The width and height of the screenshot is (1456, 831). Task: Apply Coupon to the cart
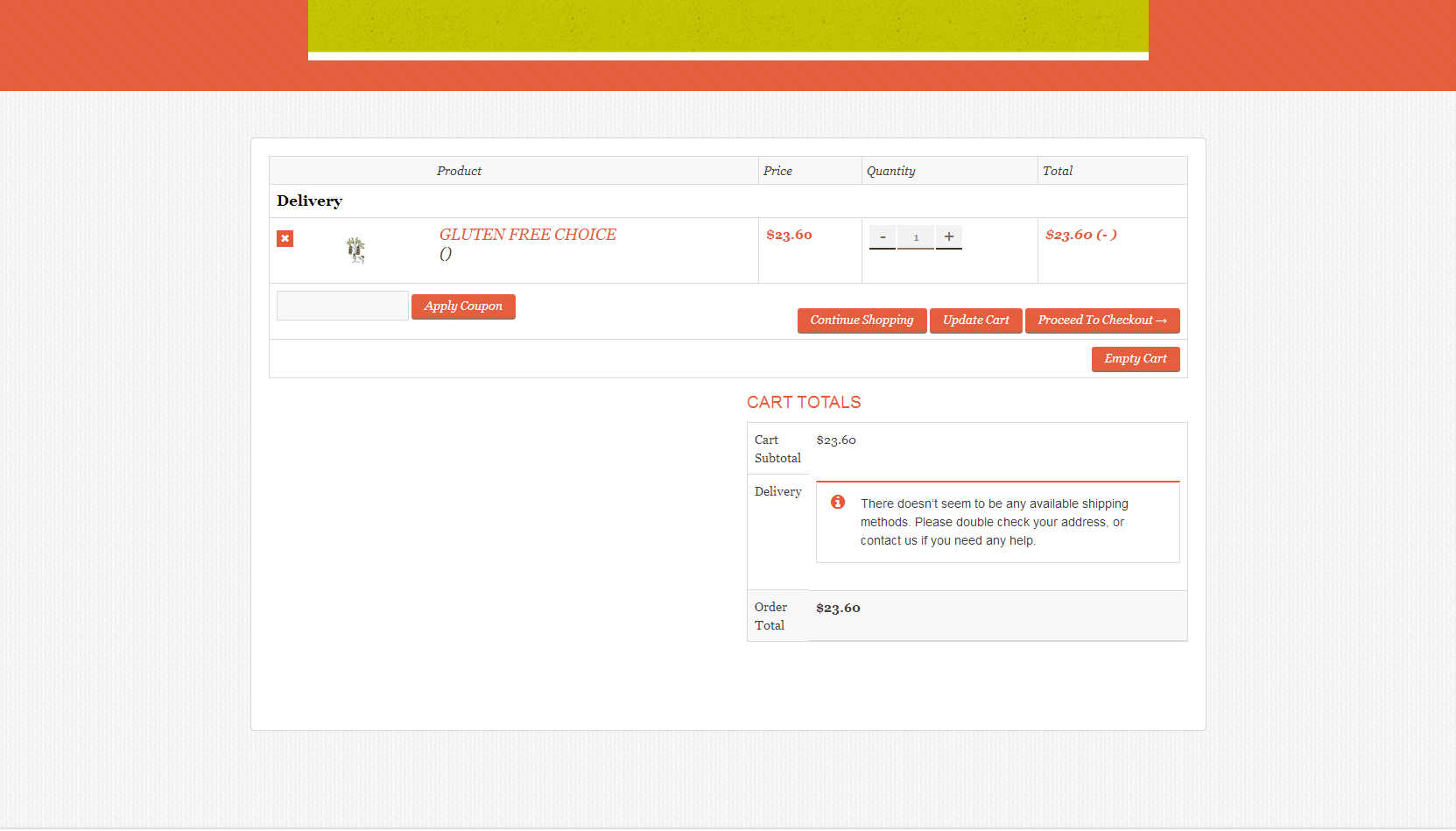click(463, 306)
